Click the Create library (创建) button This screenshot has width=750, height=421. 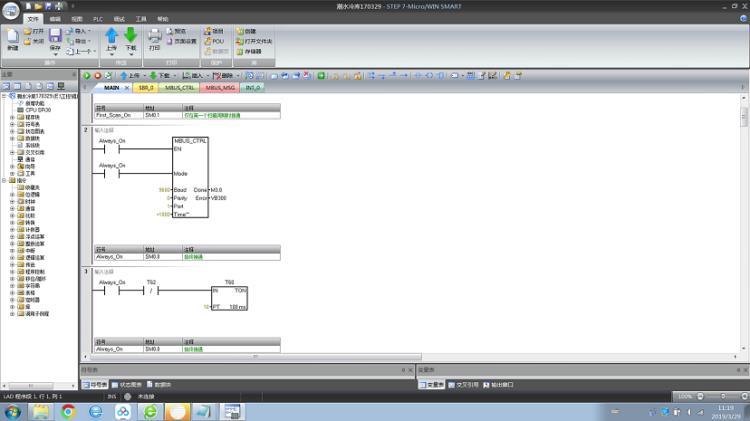click(246, 31)
